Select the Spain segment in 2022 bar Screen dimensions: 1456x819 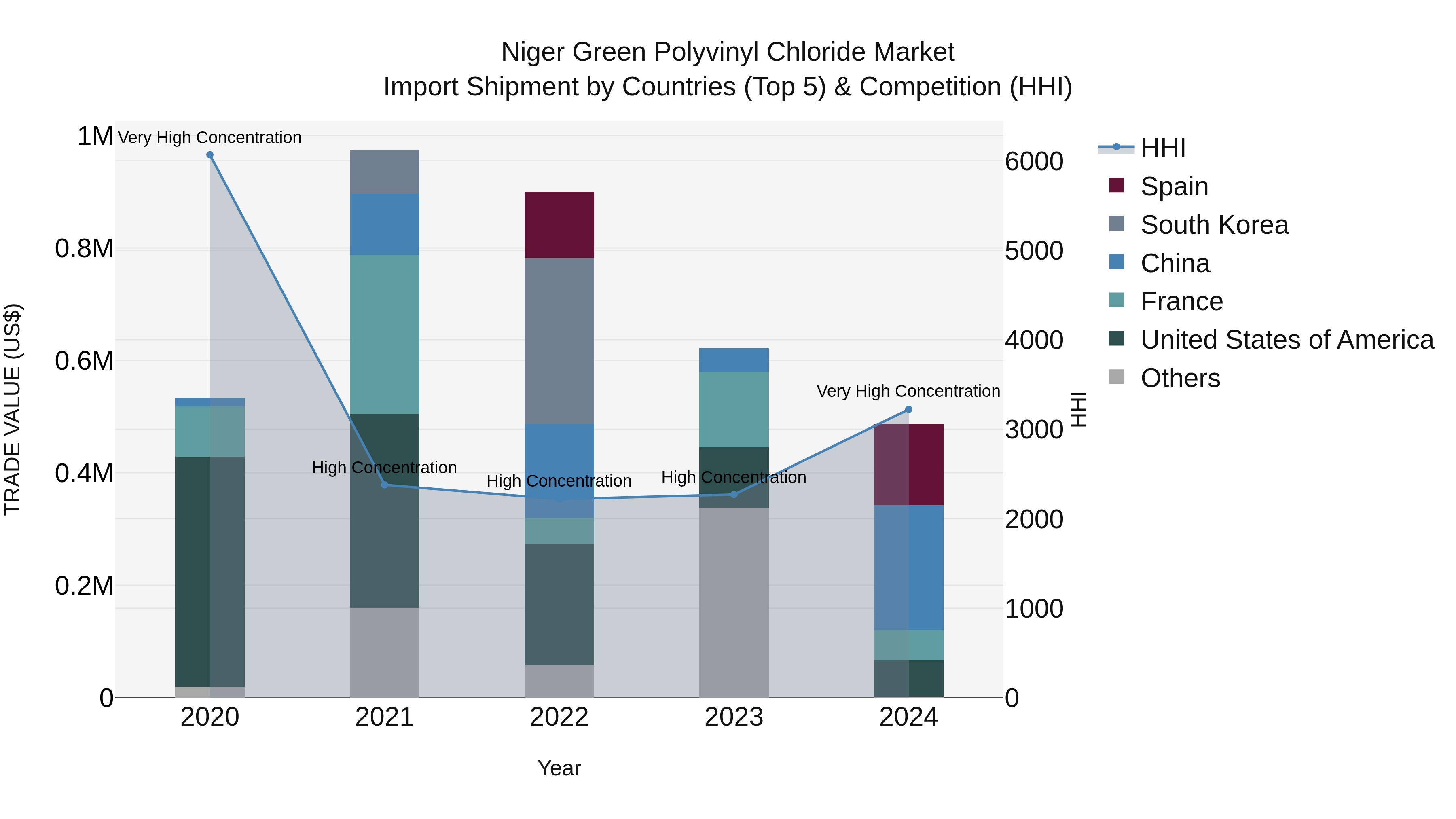[x=559, y=225]
